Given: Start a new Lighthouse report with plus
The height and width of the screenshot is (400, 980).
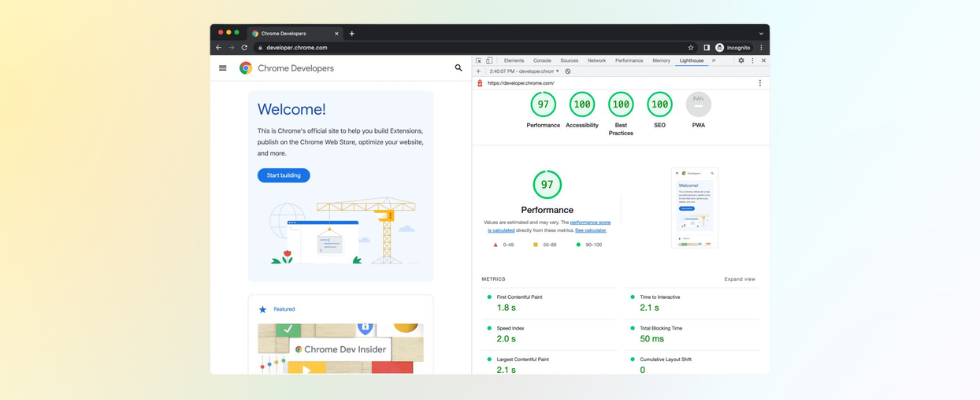Looking at the screenshot, I should (478, 71).
